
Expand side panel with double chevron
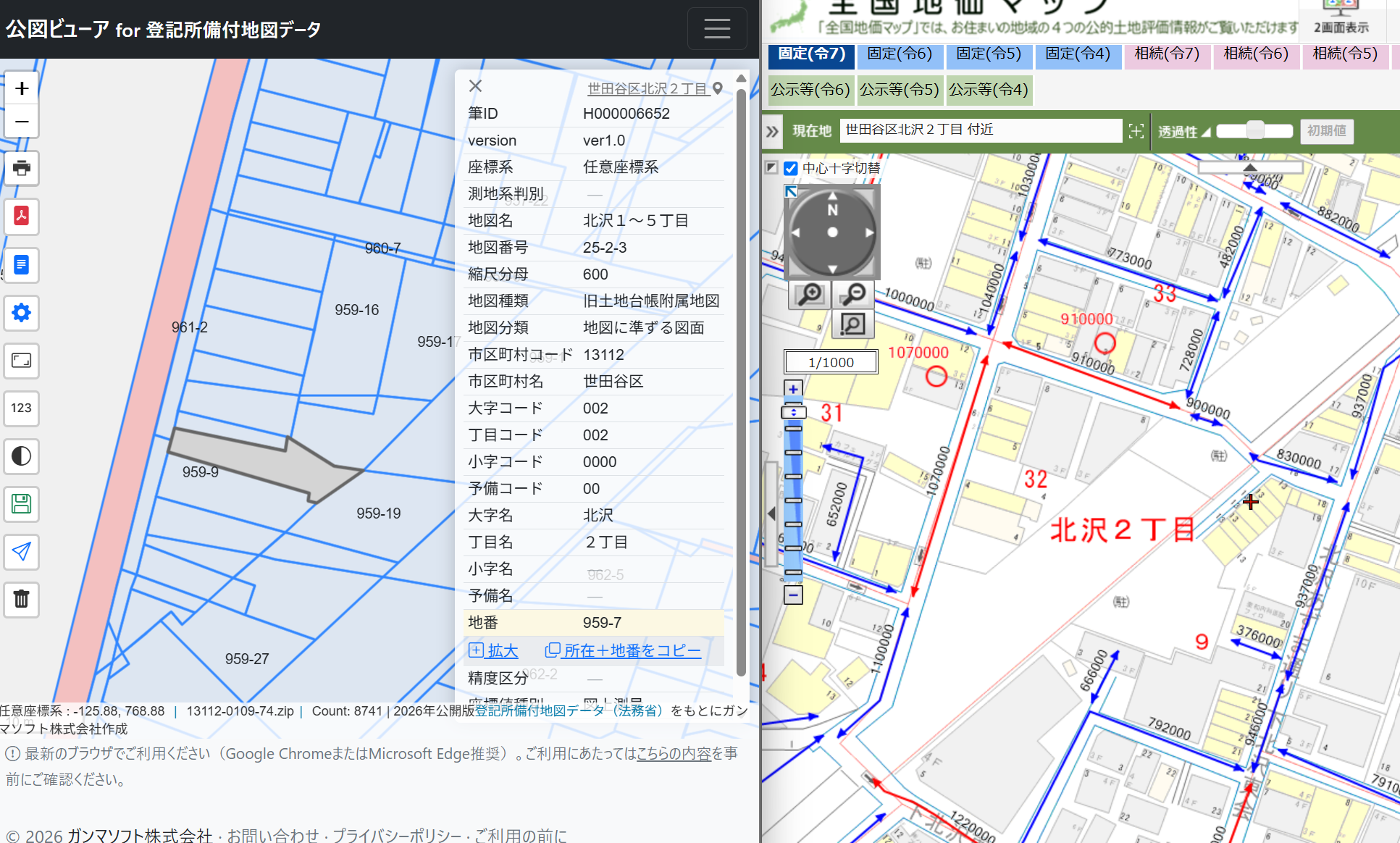(772, 132)
